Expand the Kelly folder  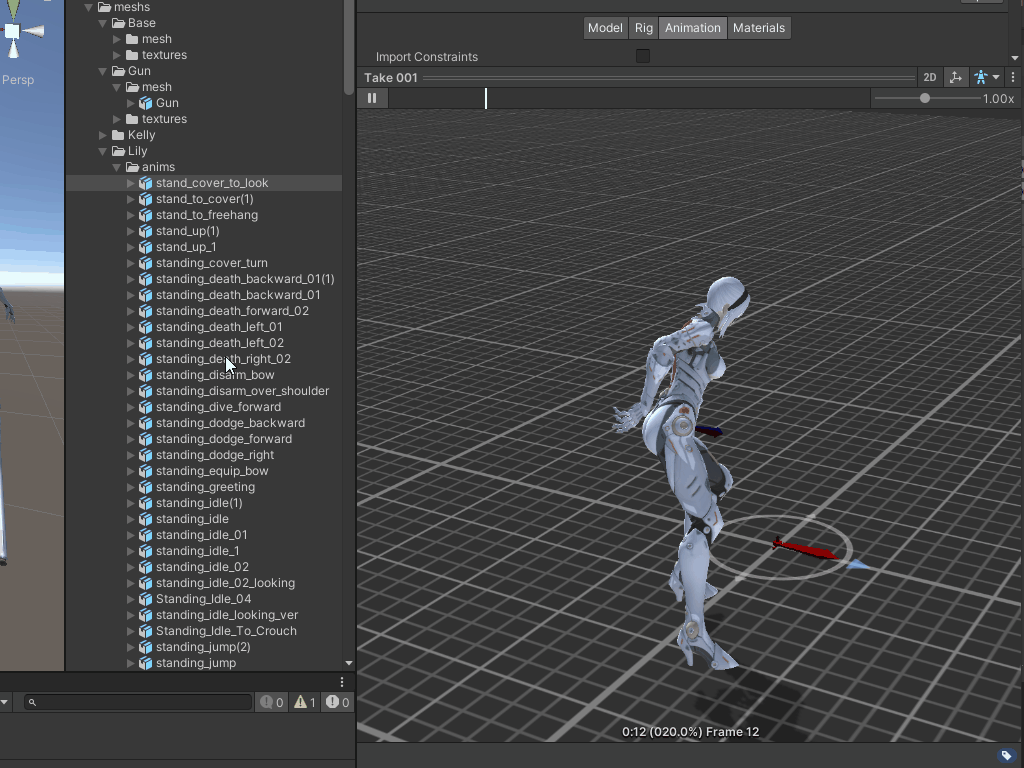pyautogui.click(x=103, y=135)
